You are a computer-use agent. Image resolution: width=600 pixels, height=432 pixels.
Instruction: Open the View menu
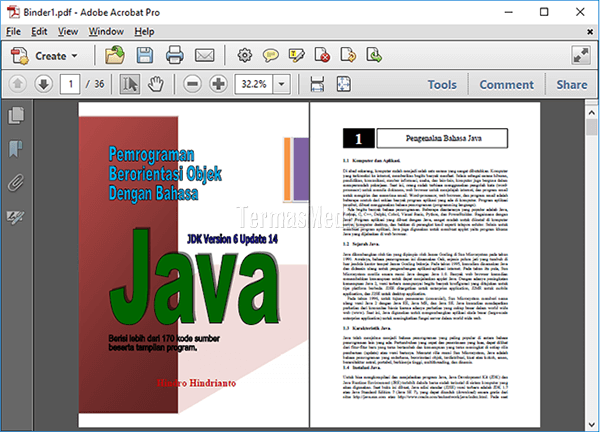pyautogui.click(x=68, y=31)
